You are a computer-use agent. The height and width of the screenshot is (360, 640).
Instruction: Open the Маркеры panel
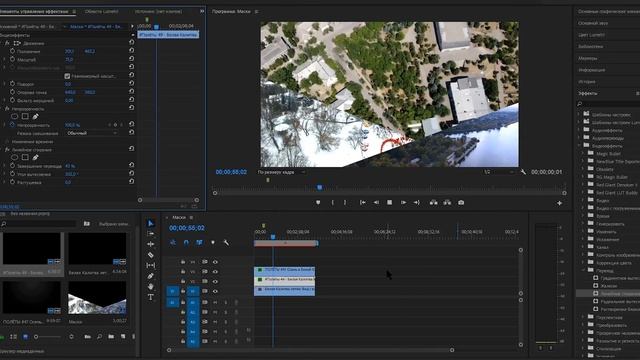pos(588,58)
